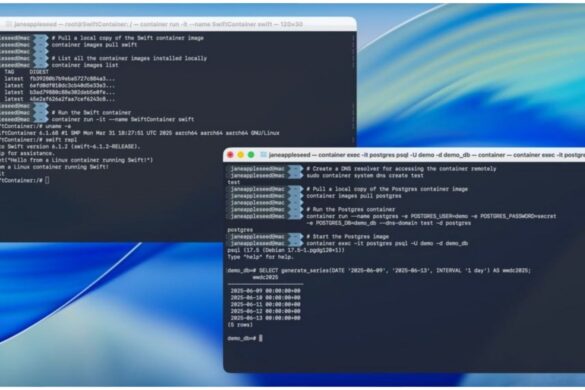This screenshot has height=390, width=585.
Task: Click the 'swift repl' command line
Action: point(38,140)
